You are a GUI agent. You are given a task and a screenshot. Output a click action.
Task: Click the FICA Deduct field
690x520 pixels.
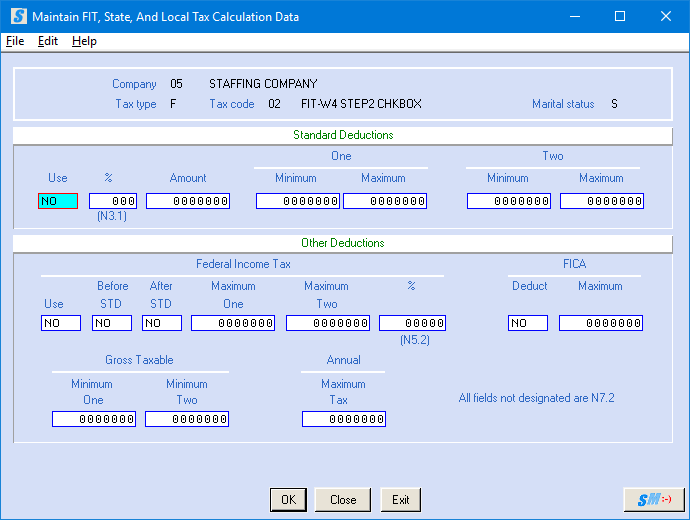(x=528, y=323)
